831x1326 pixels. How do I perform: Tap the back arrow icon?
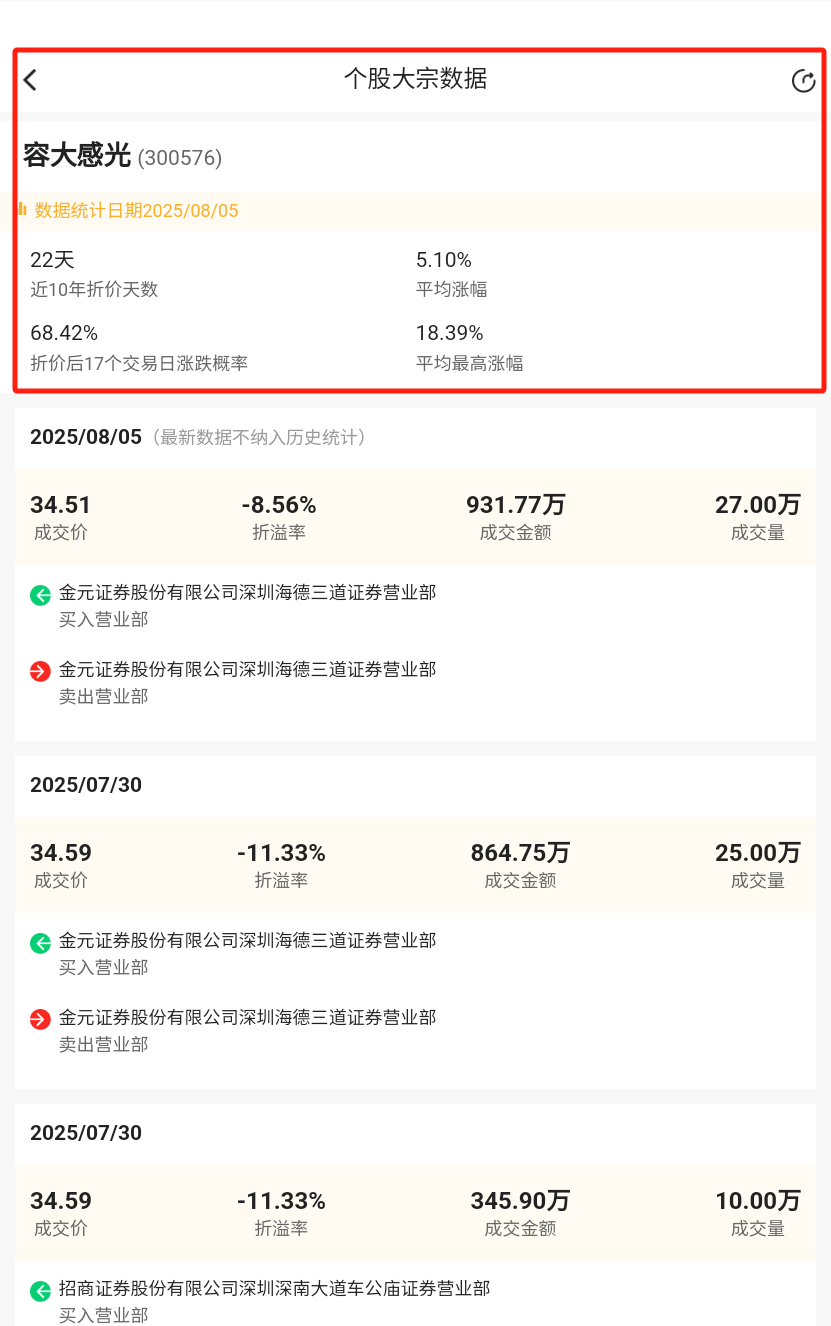[30, 80]
